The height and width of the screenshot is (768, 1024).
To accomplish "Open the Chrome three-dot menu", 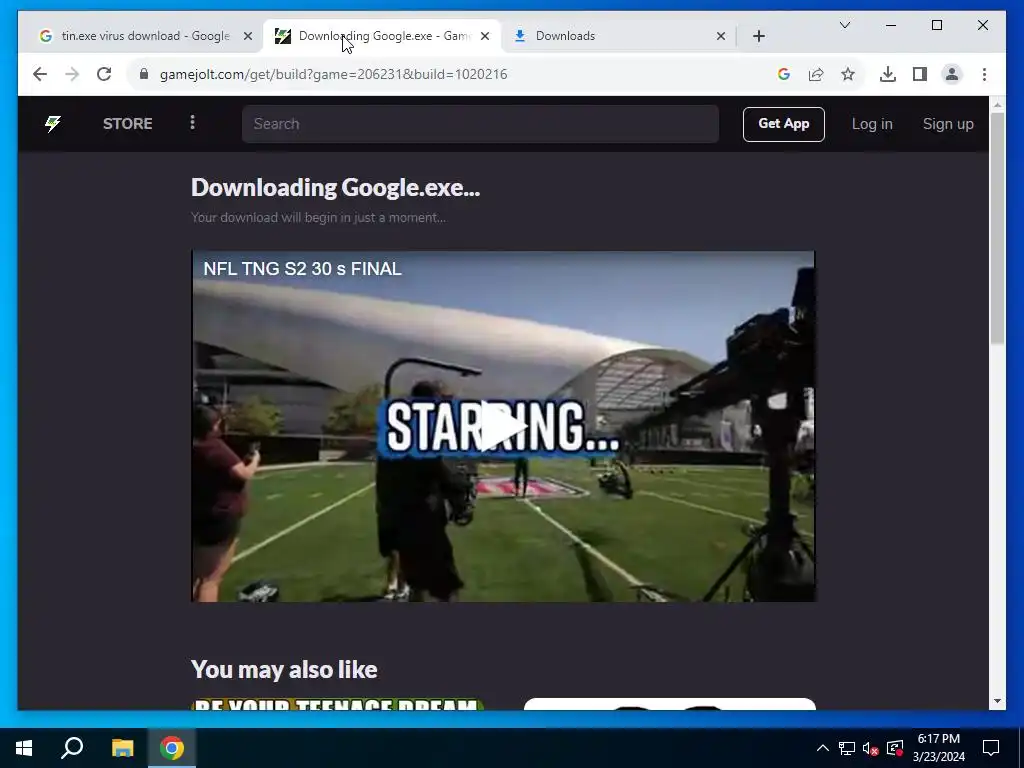I will tap(984, 74).
